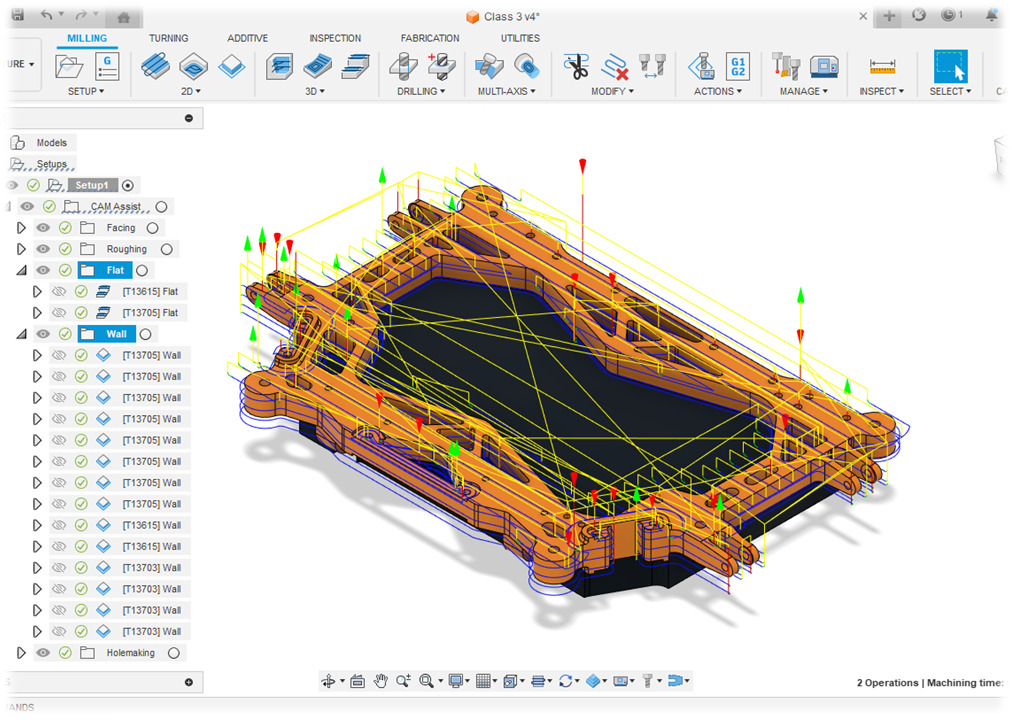Switch to the Turning tab
1012x720 pixels.
click(168, 38)
